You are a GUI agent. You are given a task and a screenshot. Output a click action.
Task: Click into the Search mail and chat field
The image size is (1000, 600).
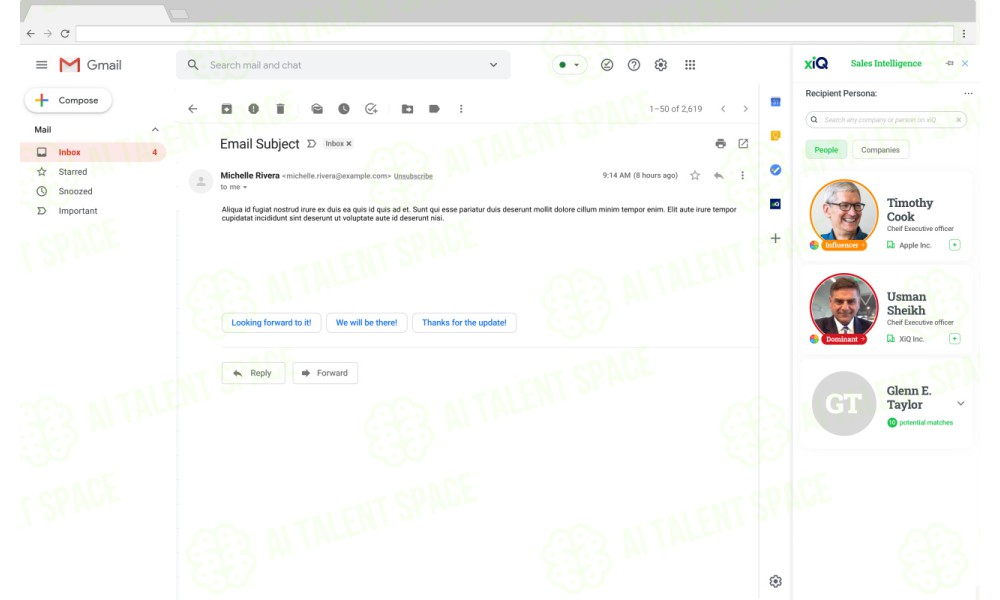(343, 65)
